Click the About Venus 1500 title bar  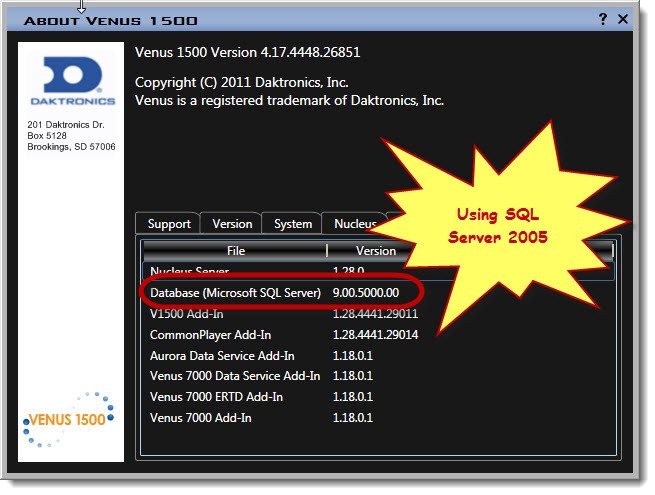click(x=300, y=19)
